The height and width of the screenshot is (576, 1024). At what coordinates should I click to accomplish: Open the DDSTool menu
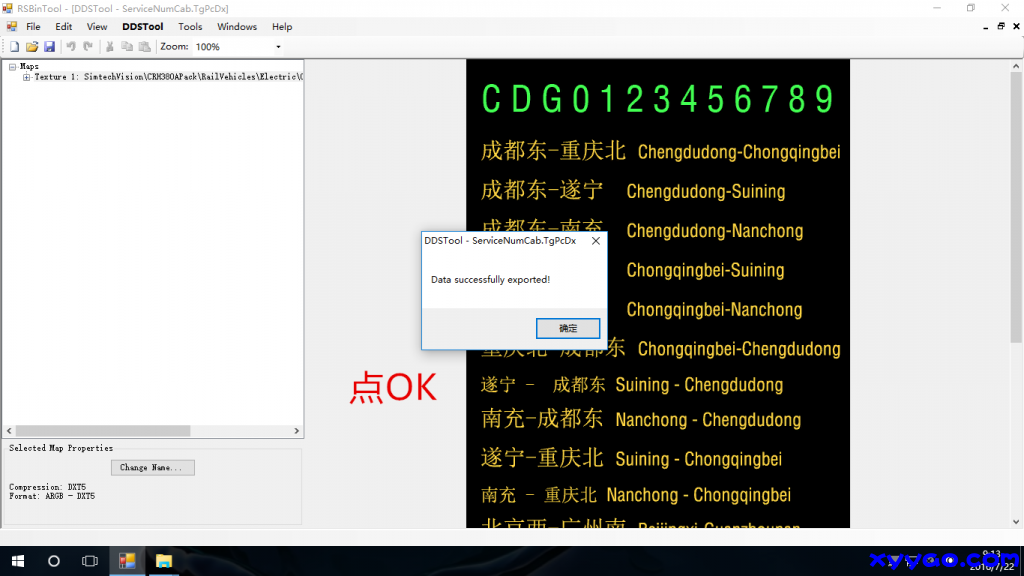[x=142, y=27]
